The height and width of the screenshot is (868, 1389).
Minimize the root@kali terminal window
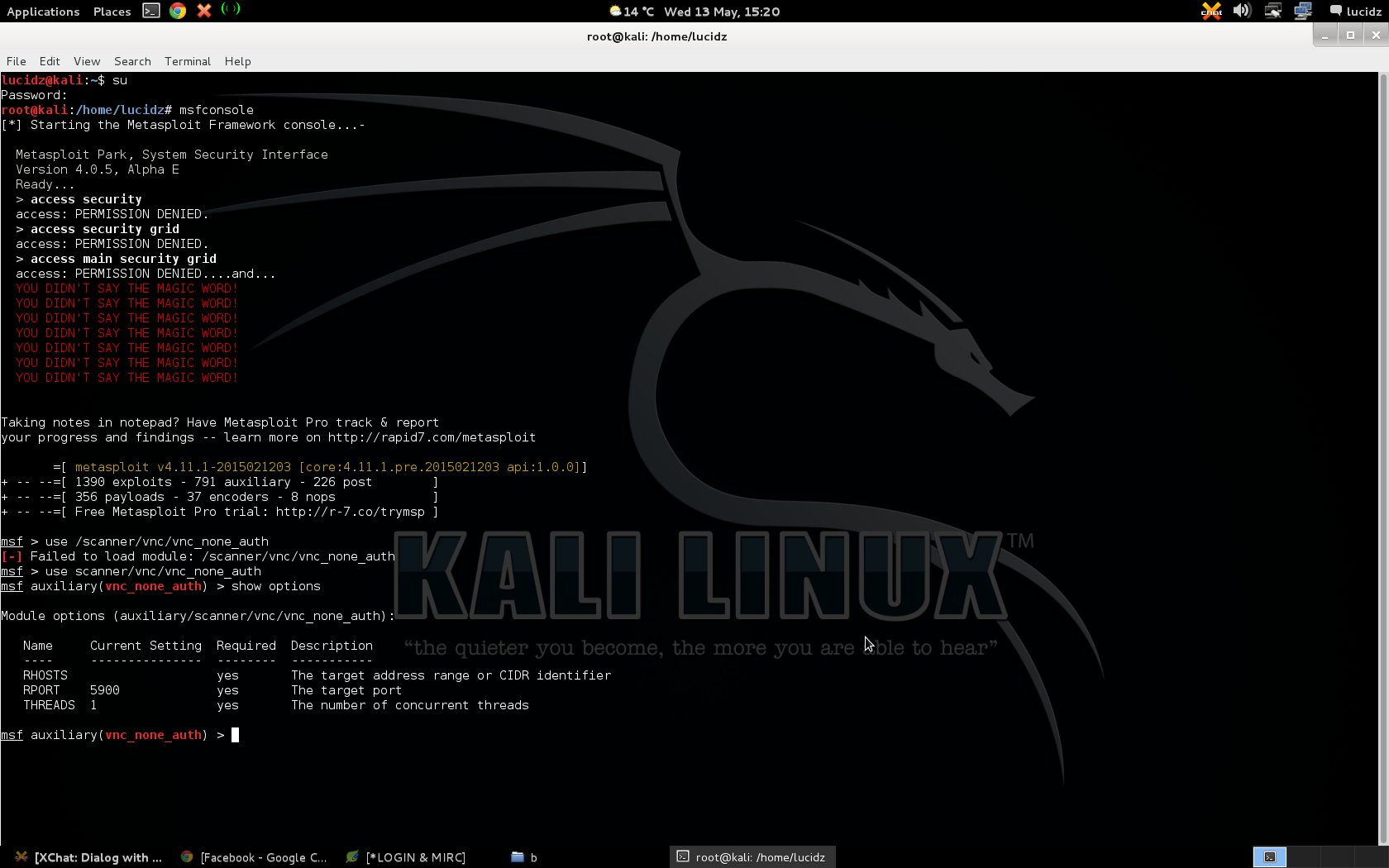(1325, 36)
